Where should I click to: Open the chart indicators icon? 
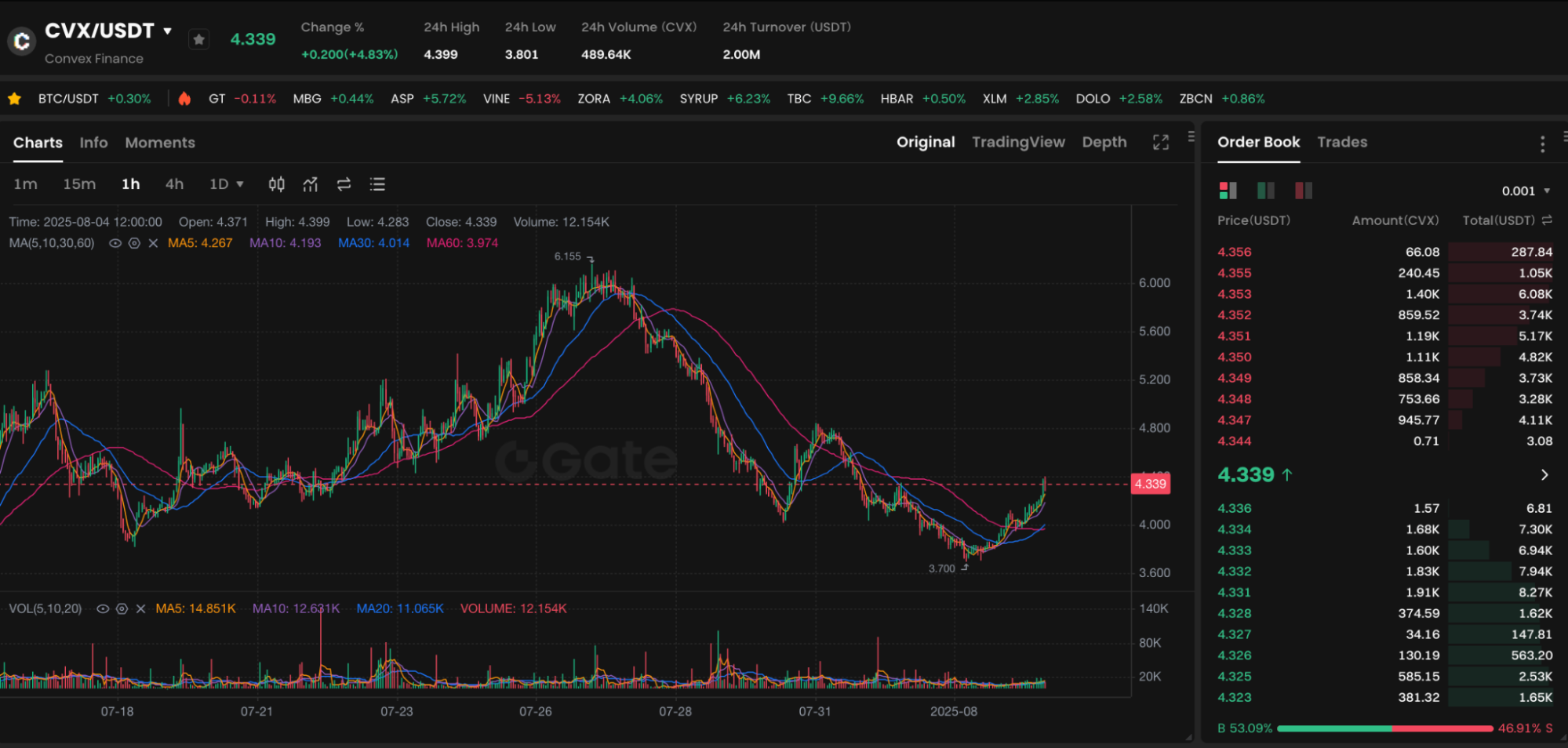(311, 184)
